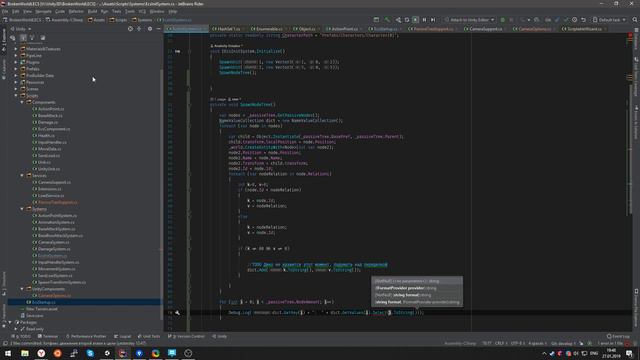Open the Unit Tests tool window

tap(149, 336)
